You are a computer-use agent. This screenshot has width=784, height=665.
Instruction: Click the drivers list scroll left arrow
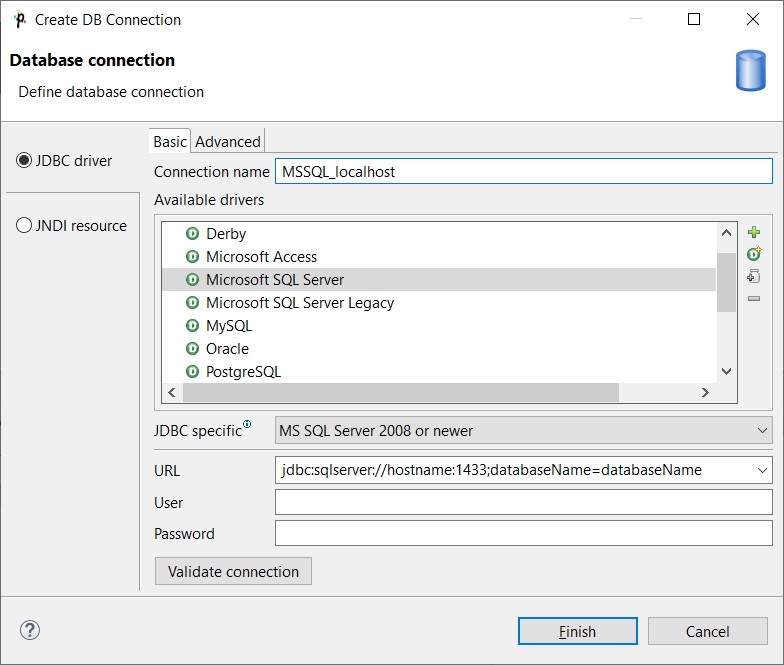172,392
